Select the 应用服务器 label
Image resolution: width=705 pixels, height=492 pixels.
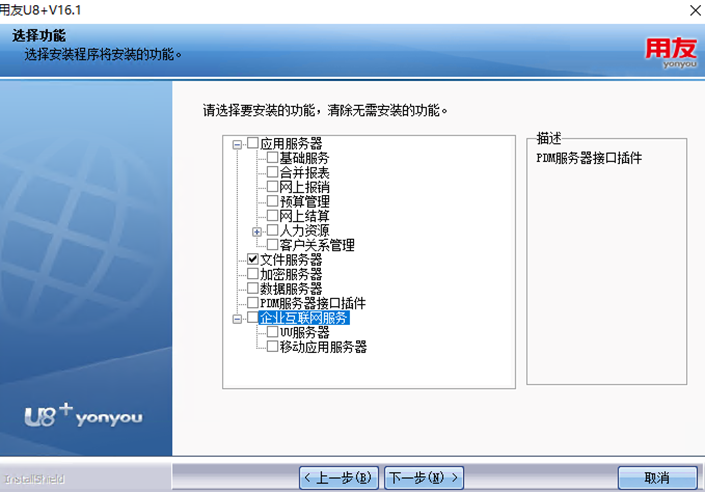(291, 143)
